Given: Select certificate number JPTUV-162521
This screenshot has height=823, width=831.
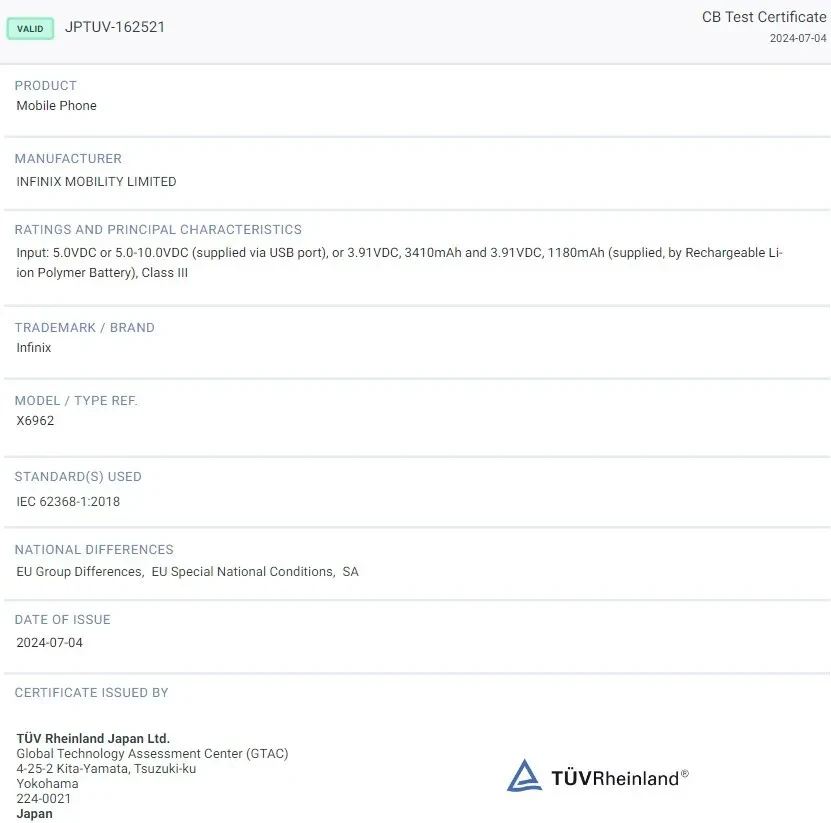Looking at the screenshot, I should [x=115, y=27].
